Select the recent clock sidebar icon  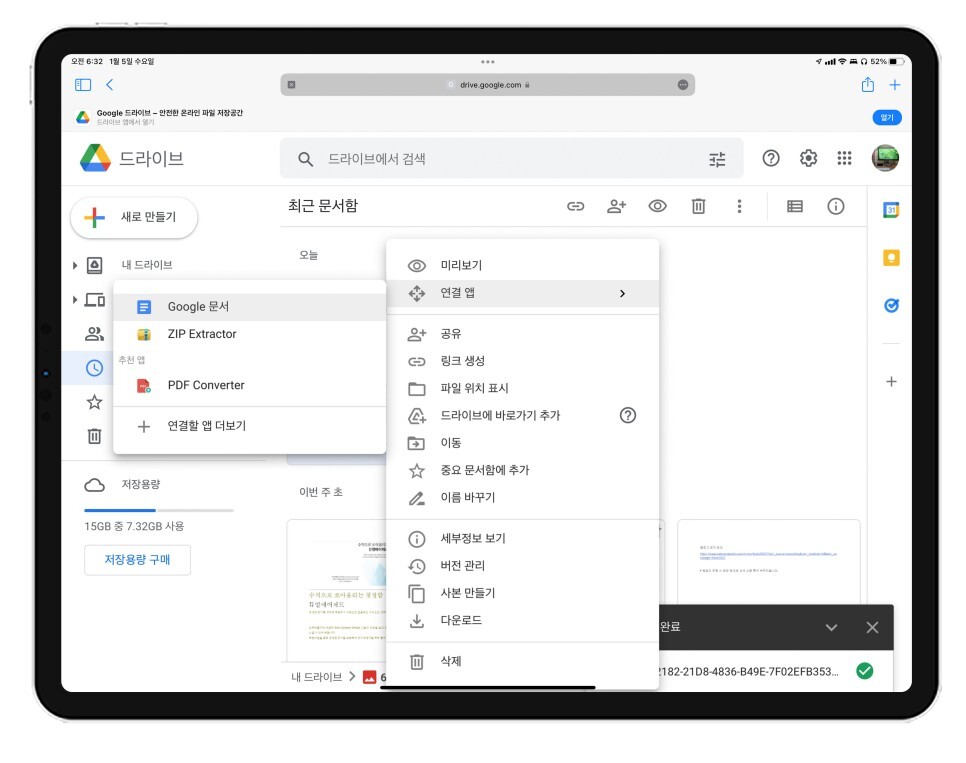pyautogui.click(x=94, y=368)
